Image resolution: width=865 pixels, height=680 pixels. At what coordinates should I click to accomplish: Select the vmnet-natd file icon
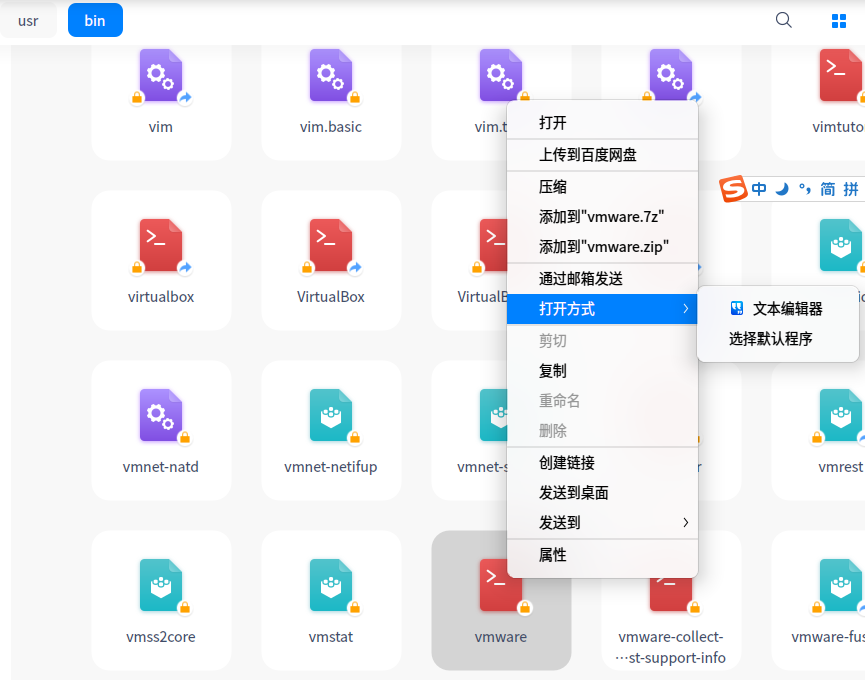pyautogui.click(x=161, y=415)
